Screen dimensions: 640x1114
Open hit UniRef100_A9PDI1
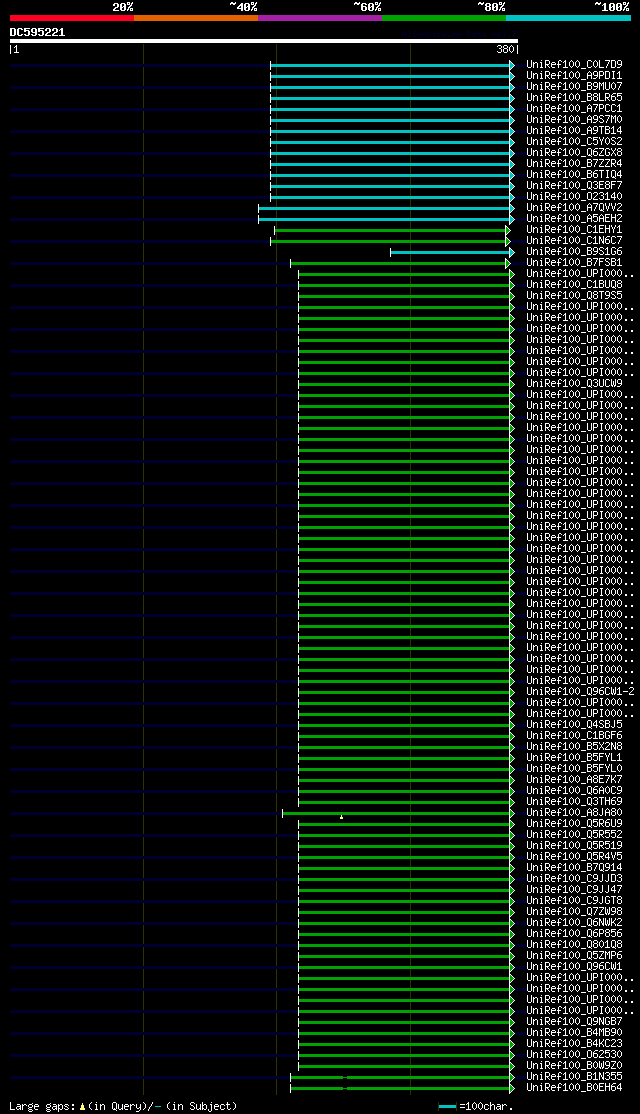[x=575, y=75]
